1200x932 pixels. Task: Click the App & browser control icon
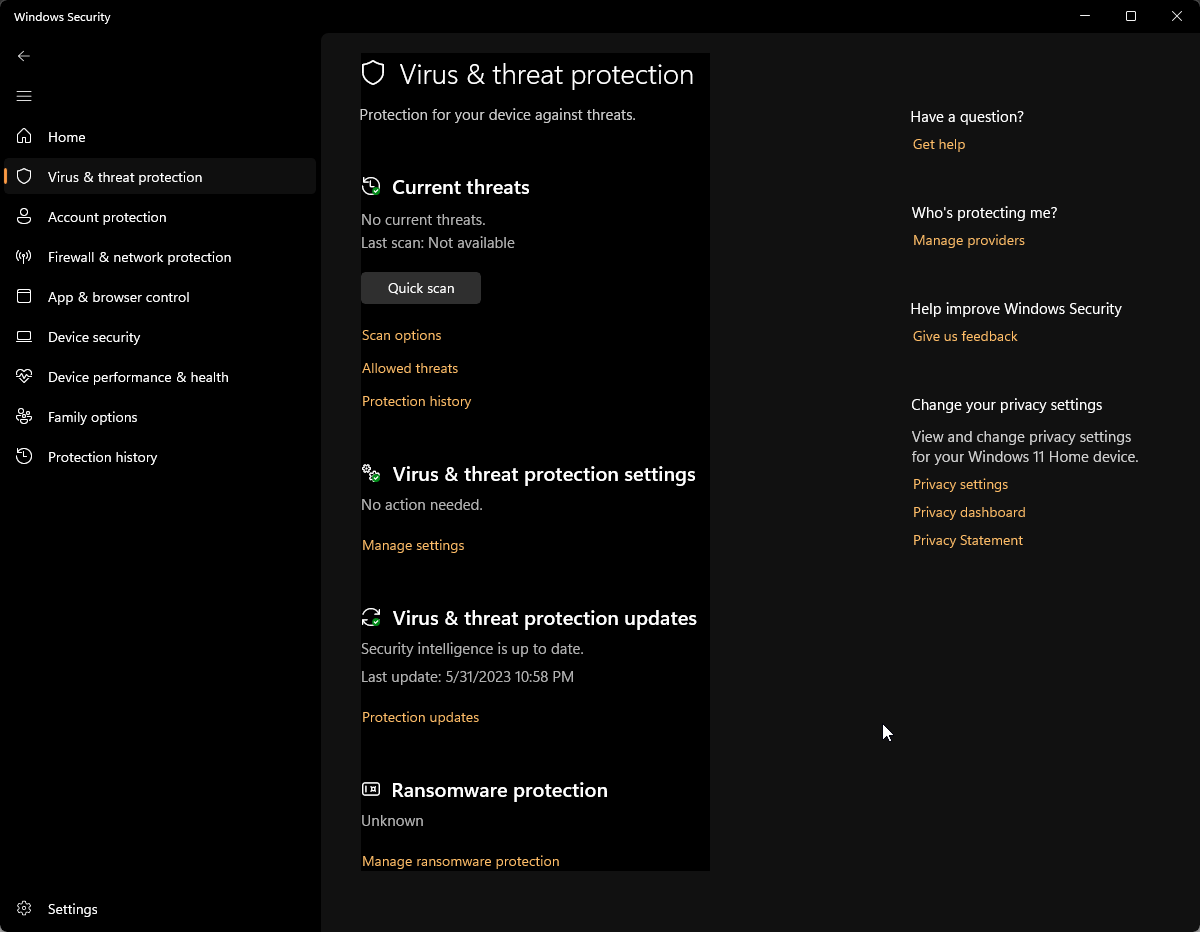pyautogui.click(x=24, y=297)
